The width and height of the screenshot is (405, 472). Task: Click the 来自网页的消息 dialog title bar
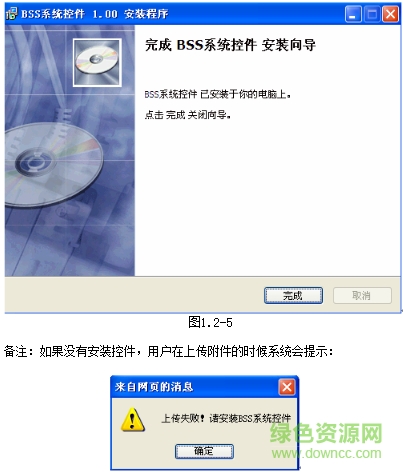coord(194,387)
